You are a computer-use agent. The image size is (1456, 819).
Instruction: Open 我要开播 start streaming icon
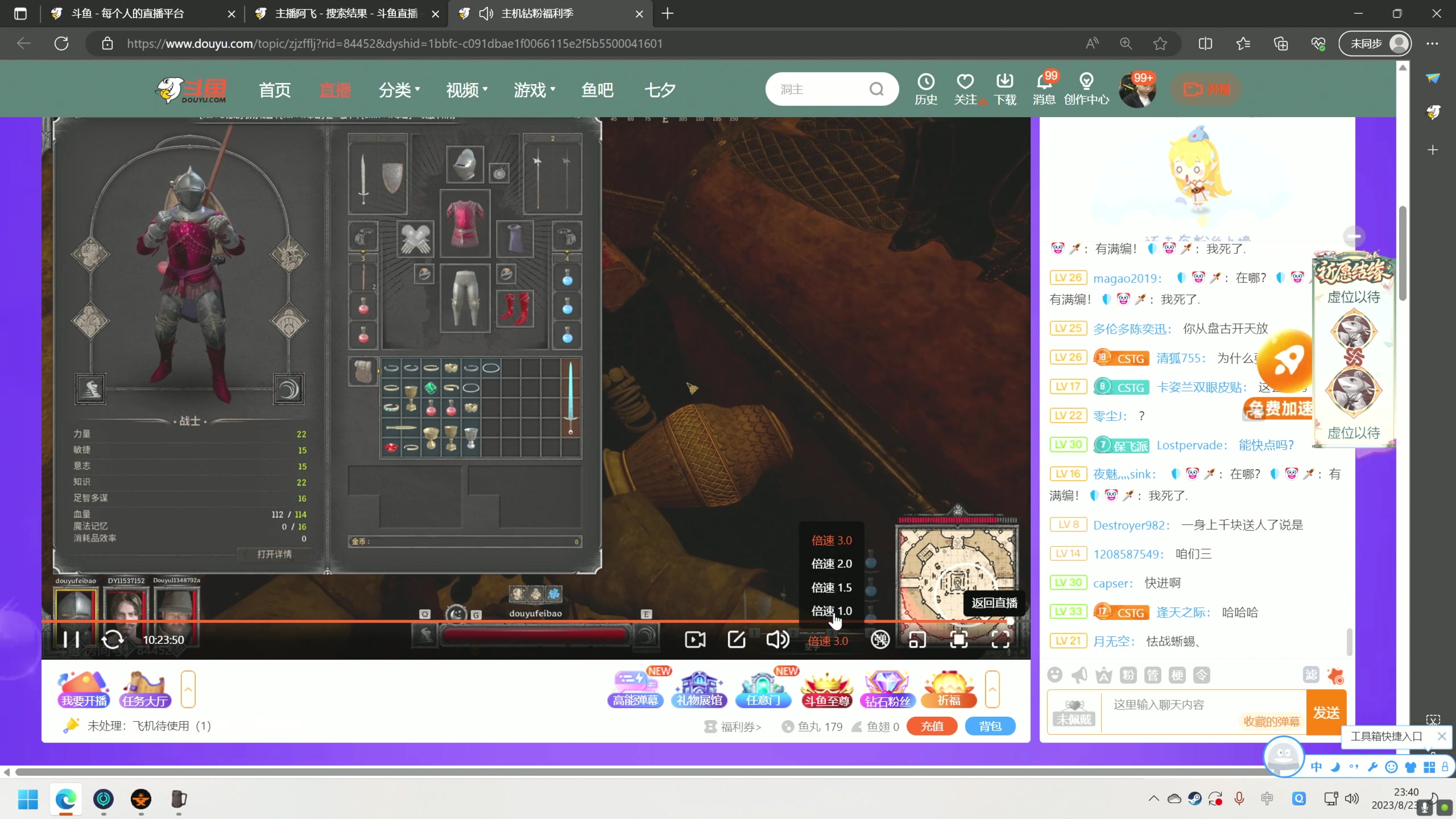84,689
